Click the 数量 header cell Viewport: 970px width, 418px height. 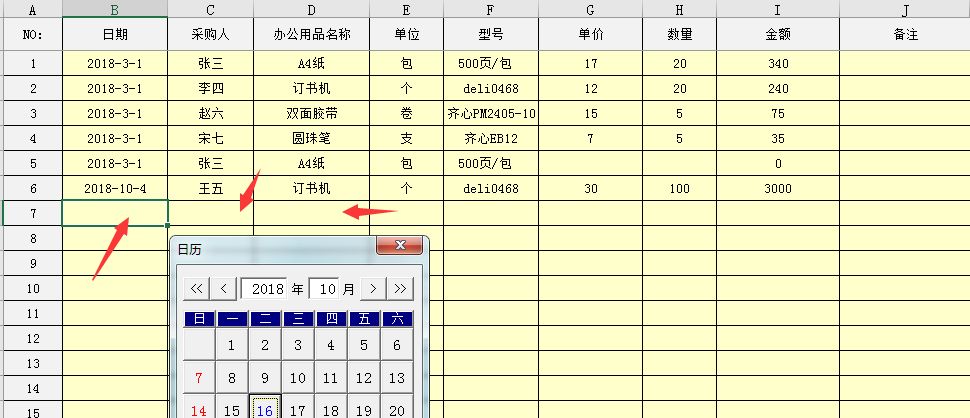[x=679, y=35]
